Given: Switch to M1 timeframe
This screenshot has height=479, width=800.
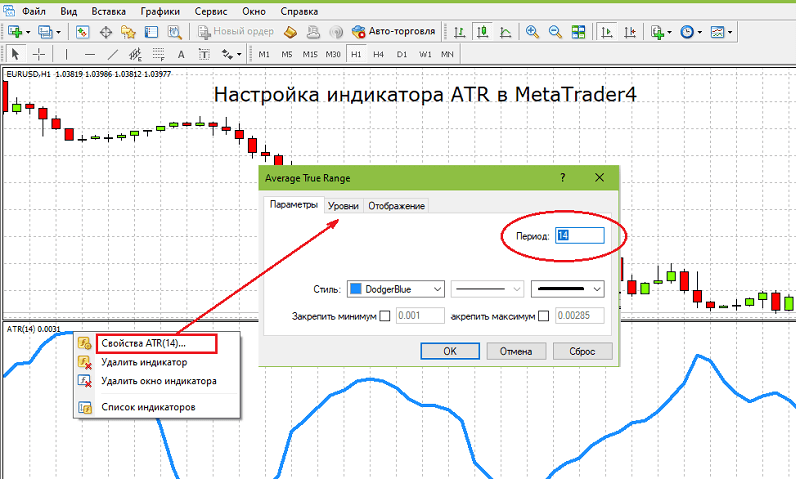Looking at the screenshot, I should tap(264, 54).
